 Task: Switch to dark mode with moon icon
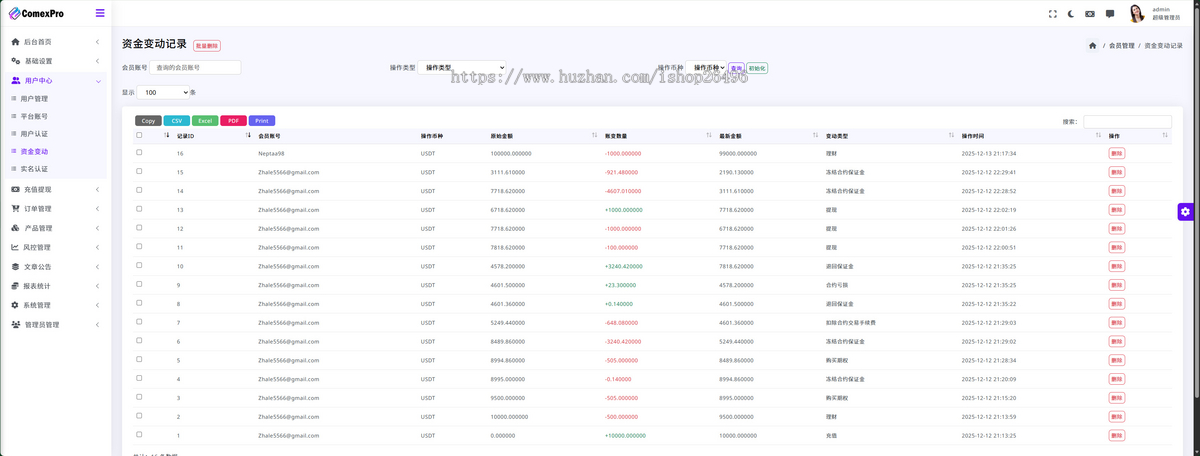click(1071, 14)
